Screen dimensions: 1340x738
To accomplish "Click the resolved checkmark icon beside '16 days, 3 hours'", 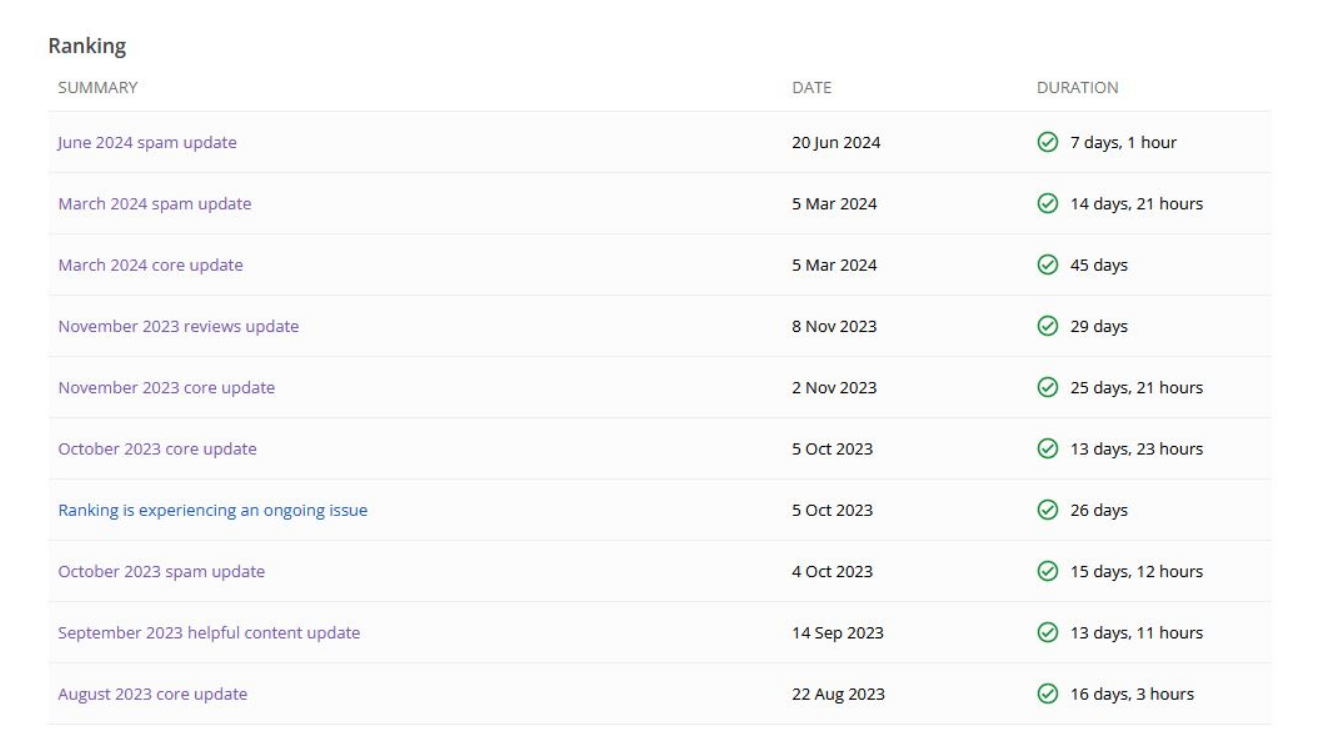I will coord(1048,694).
